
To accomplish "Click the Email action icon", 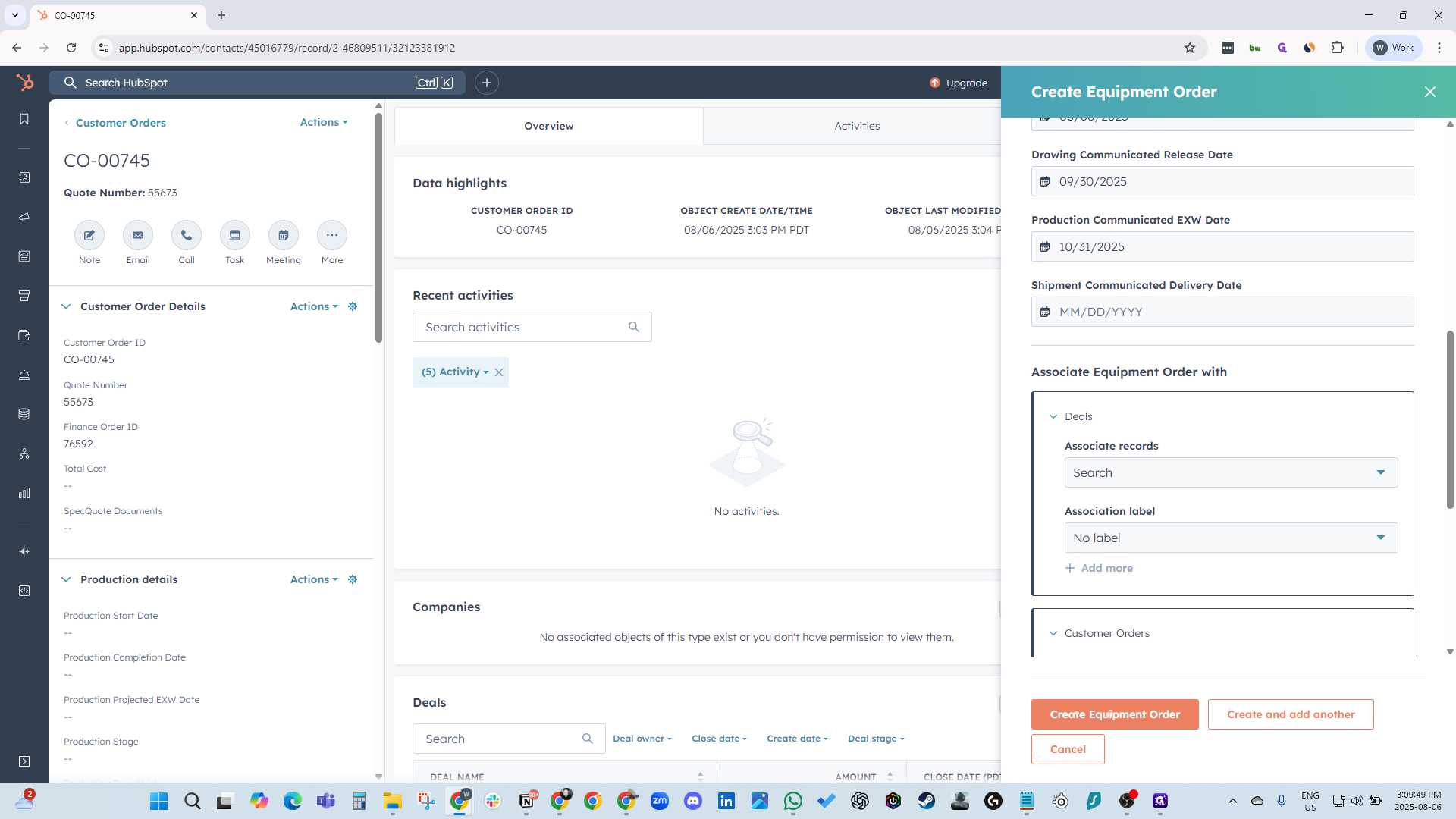I will [138, 235].
